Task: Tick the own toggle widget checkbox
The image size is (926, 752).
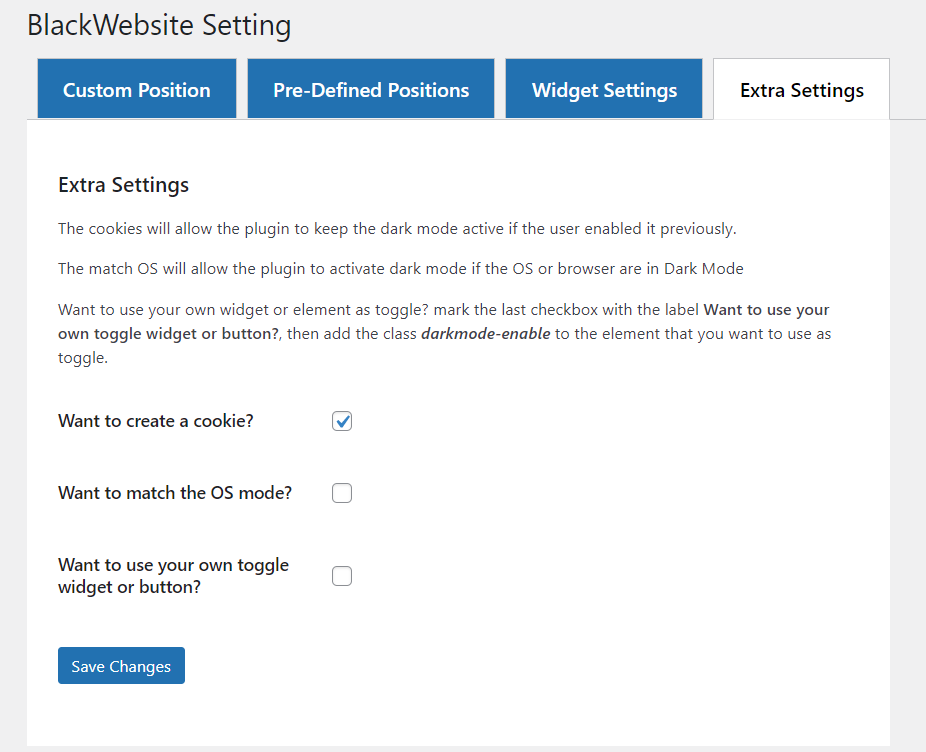Action: (x=342, y=576)
